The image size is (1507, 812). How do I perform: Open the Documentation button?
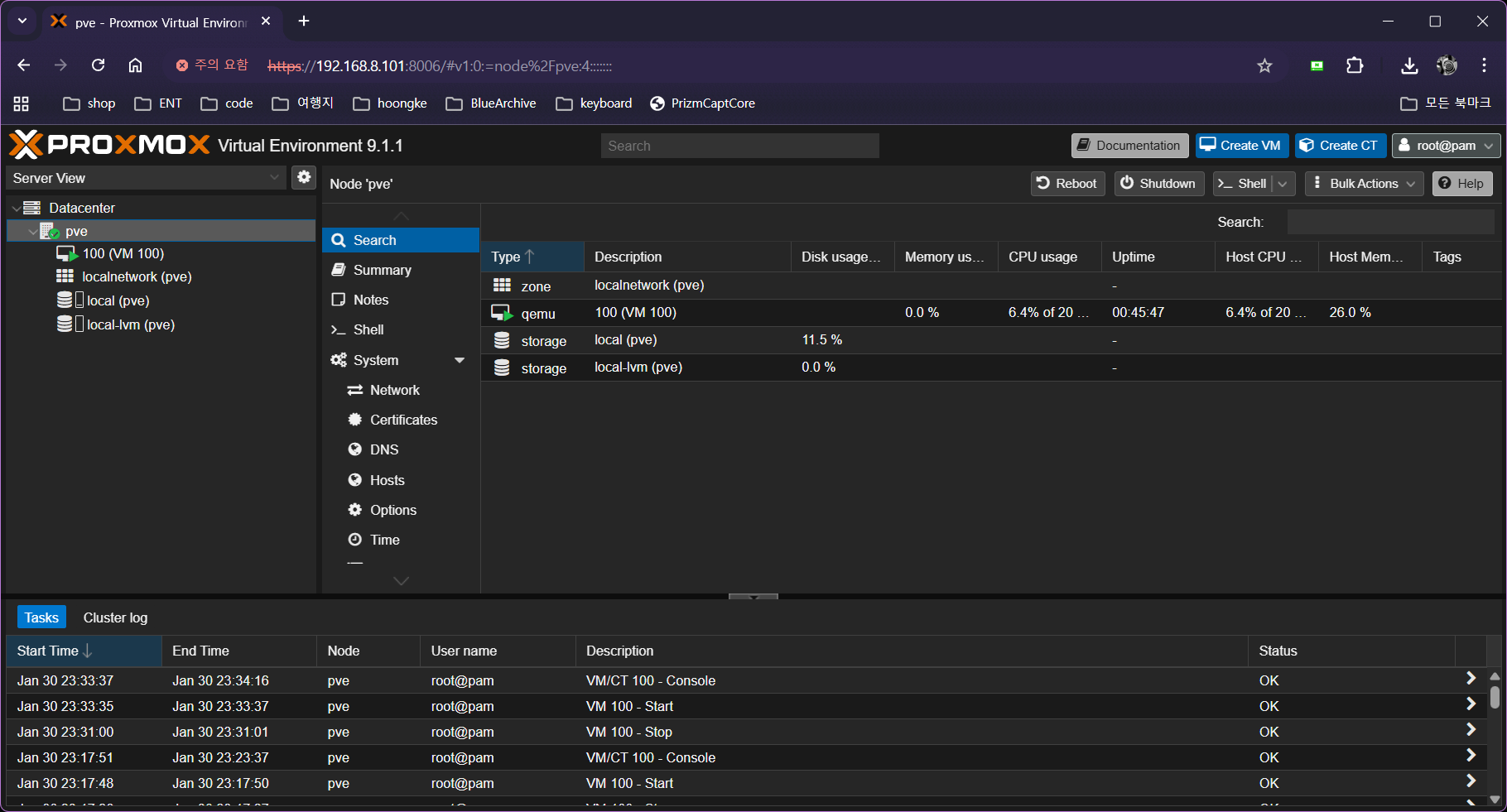click(1129, 146)
